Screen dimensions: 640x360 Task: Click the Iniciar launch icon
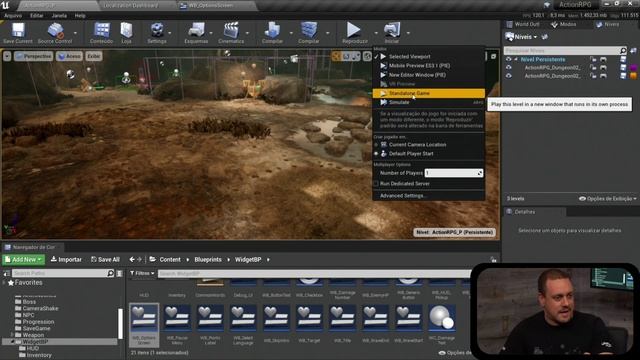(x=392, y=33)
